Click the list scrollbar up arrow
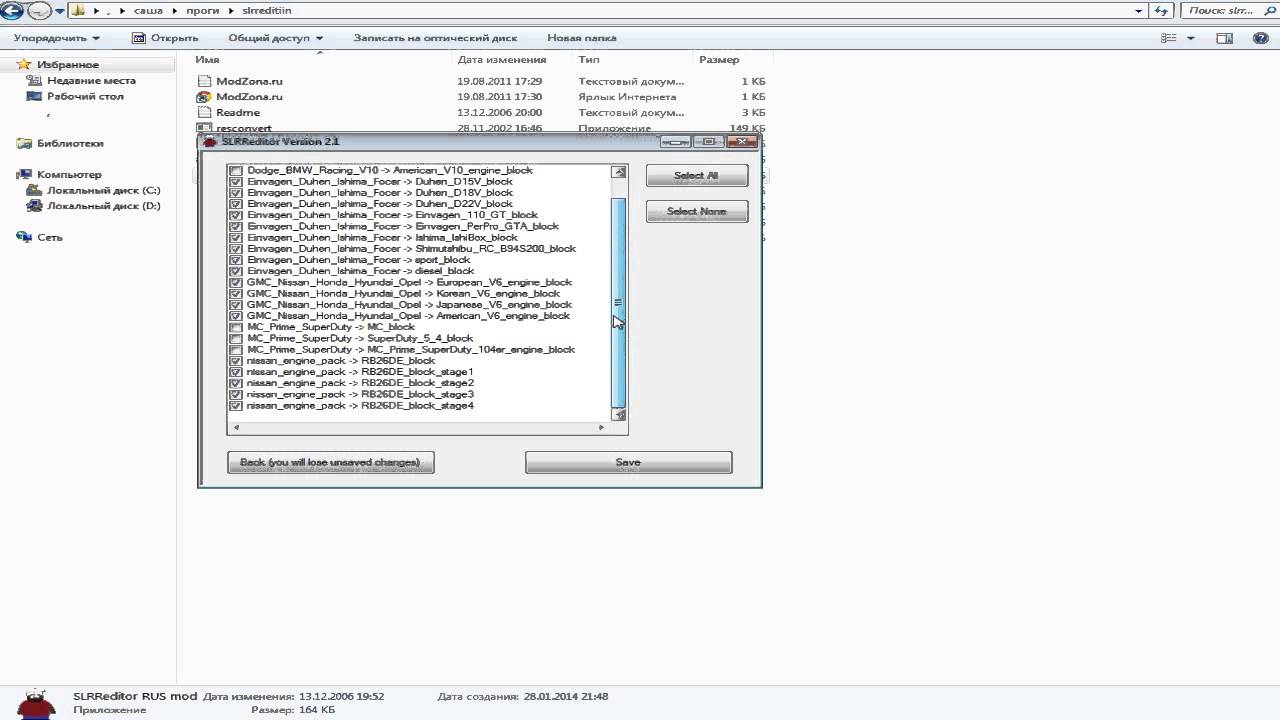Viewport: 1280px width, 720px height. [x=619, y=172]
